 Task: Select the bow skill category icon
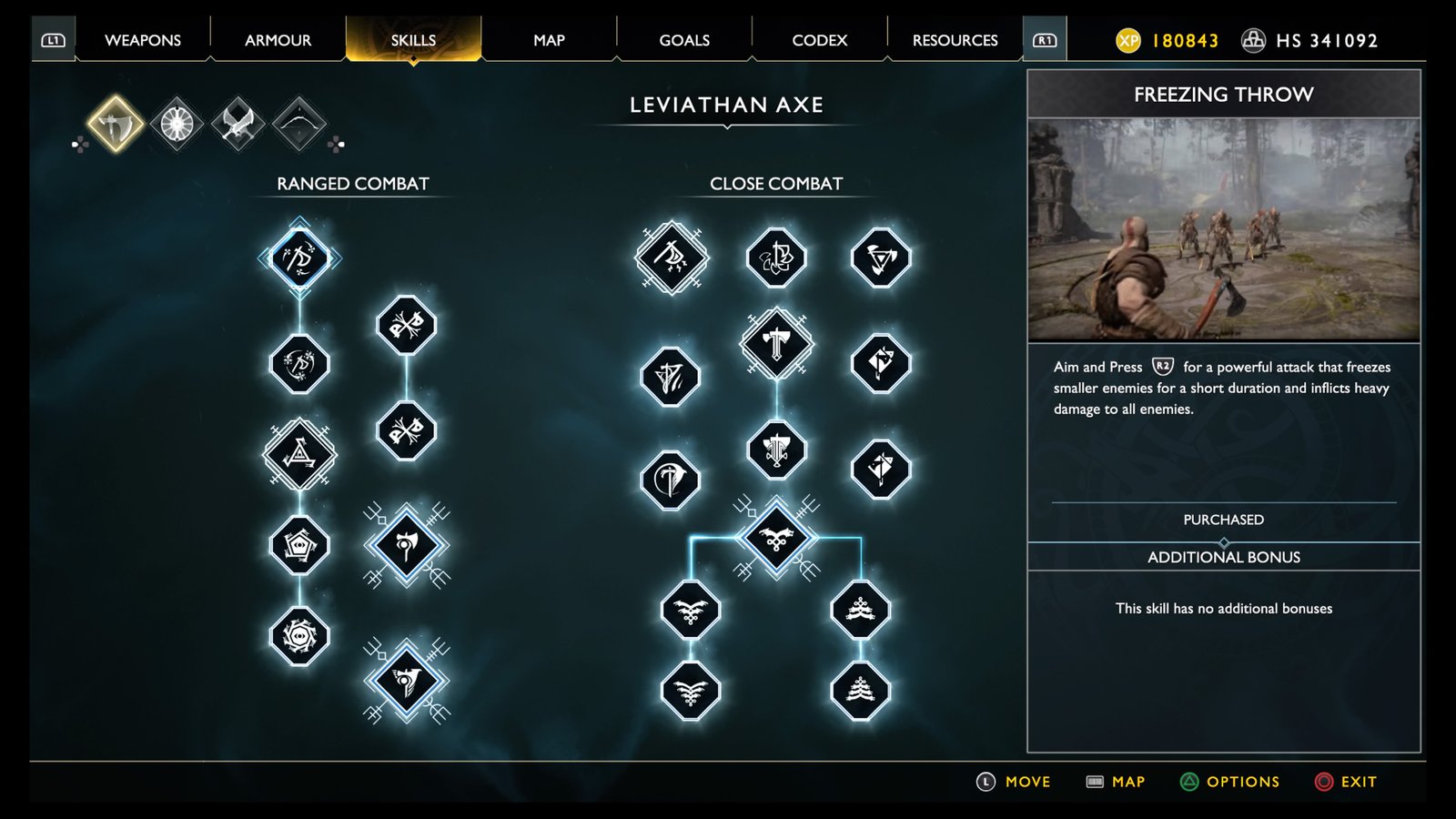click(x=298, y=124)
